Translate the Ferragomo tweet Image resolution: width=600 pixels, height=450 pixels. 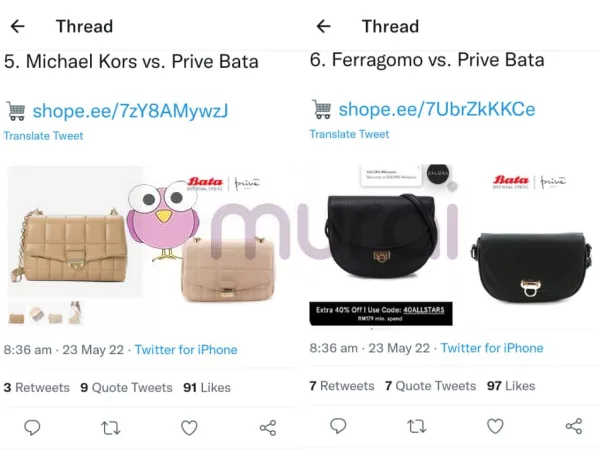point(349,134)
